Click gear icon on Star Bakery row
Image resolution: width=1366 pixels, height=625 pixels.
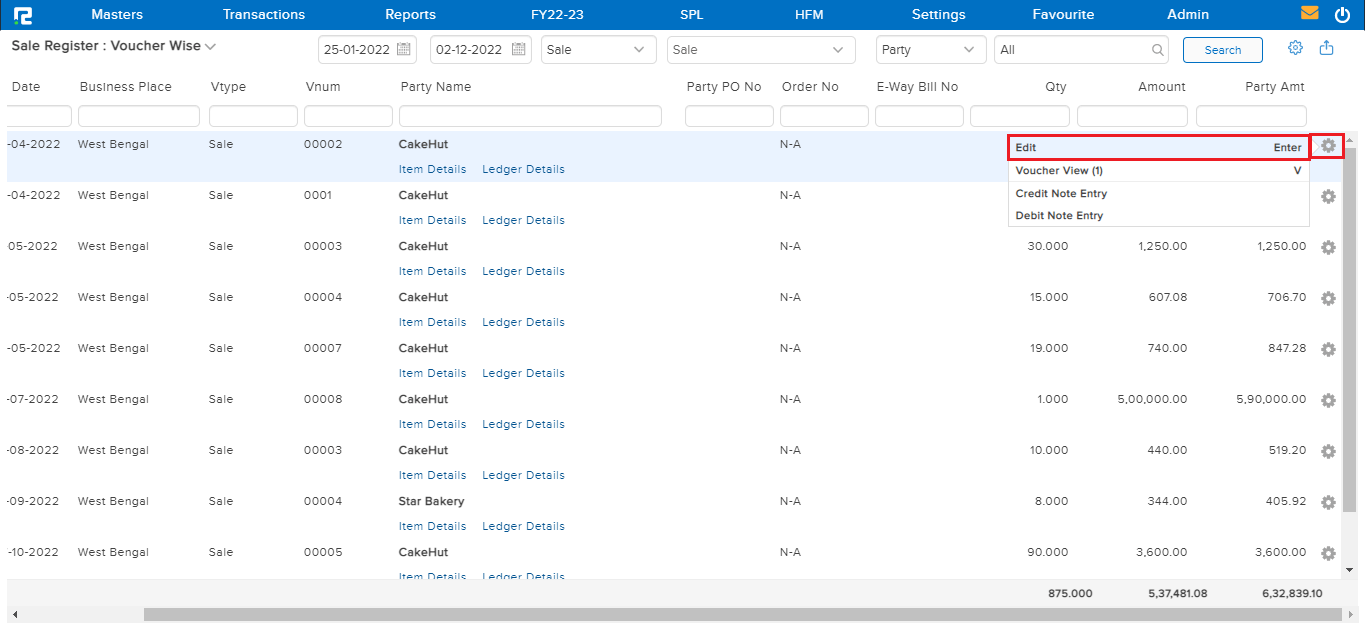coord(1328,502)
